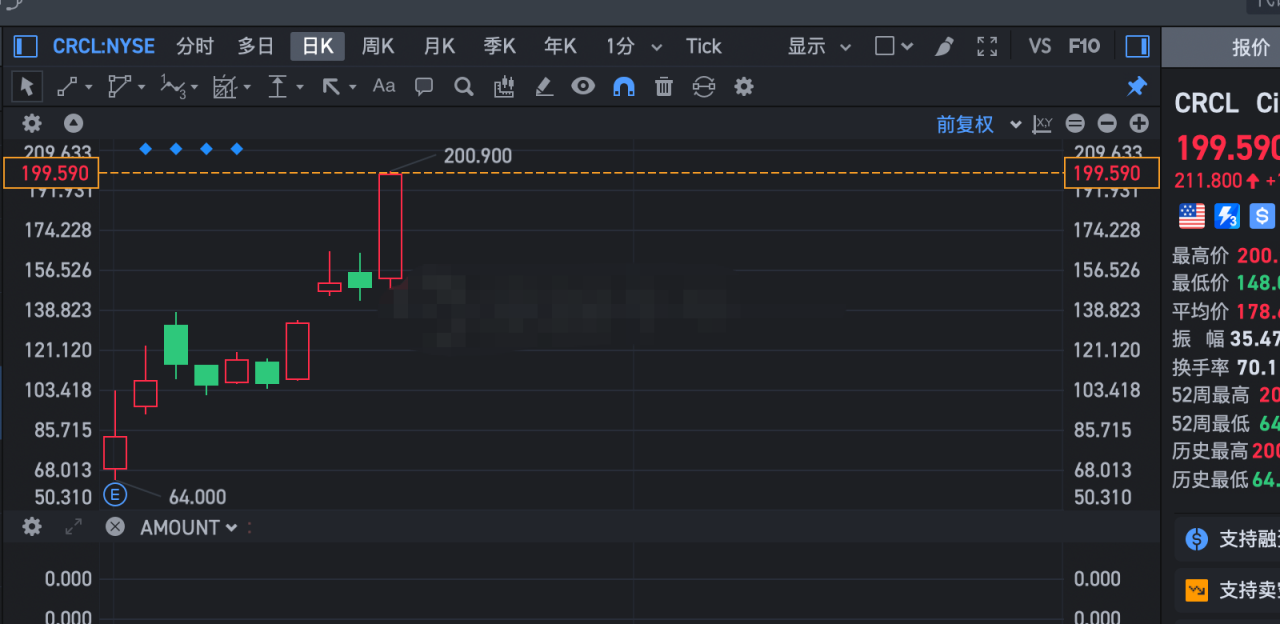
Task: Switch to the 多日 multi-day tab
Action: coord(256,46)
